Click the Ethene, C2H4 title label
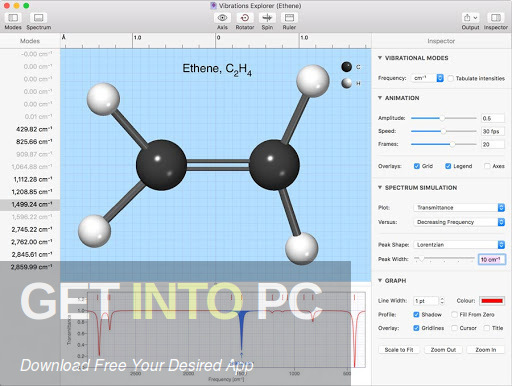 click(x=217, y=69)
